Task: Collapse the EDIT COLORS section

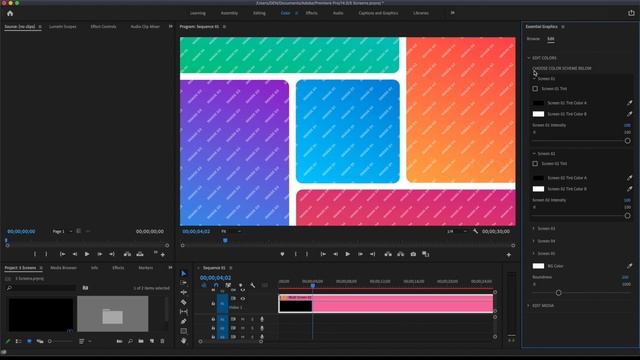Action: click(529, 58)
